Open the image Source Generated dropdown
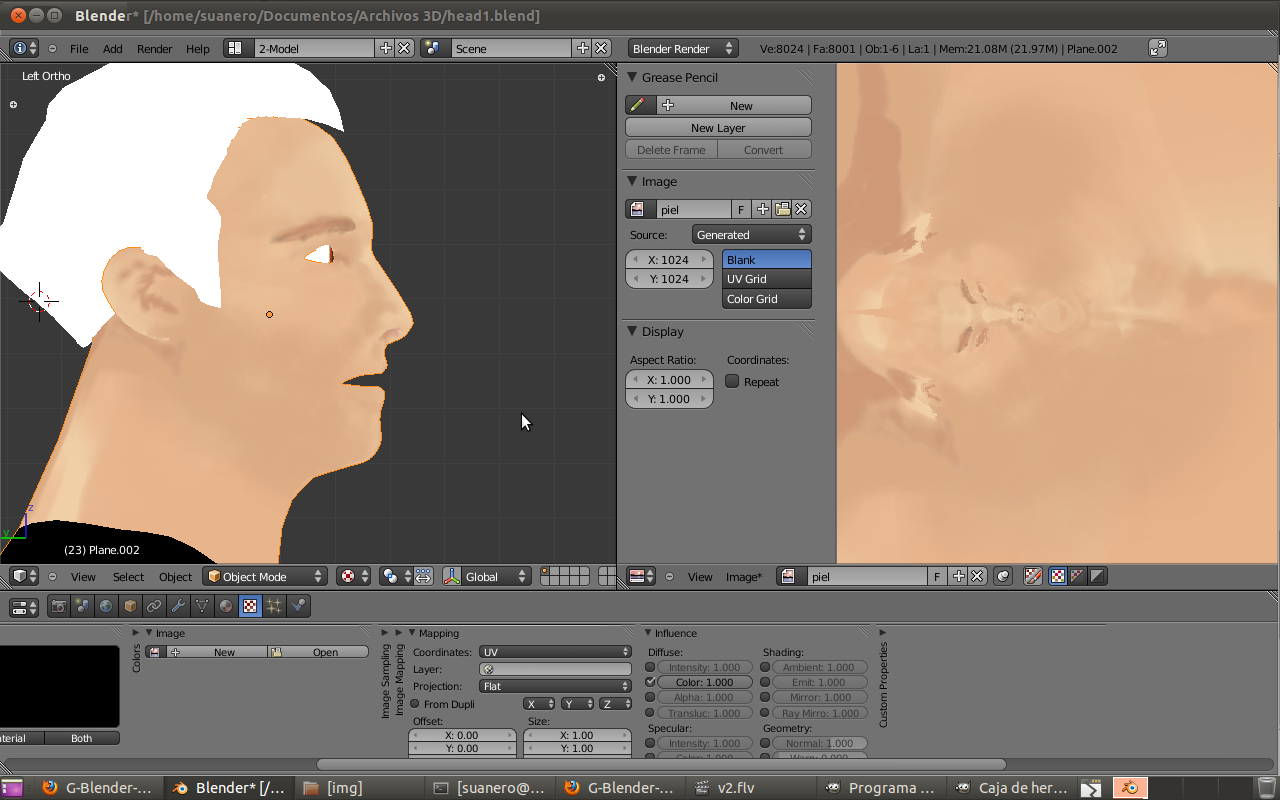Viewport: 1280px width, 800px height. point(751,235)
